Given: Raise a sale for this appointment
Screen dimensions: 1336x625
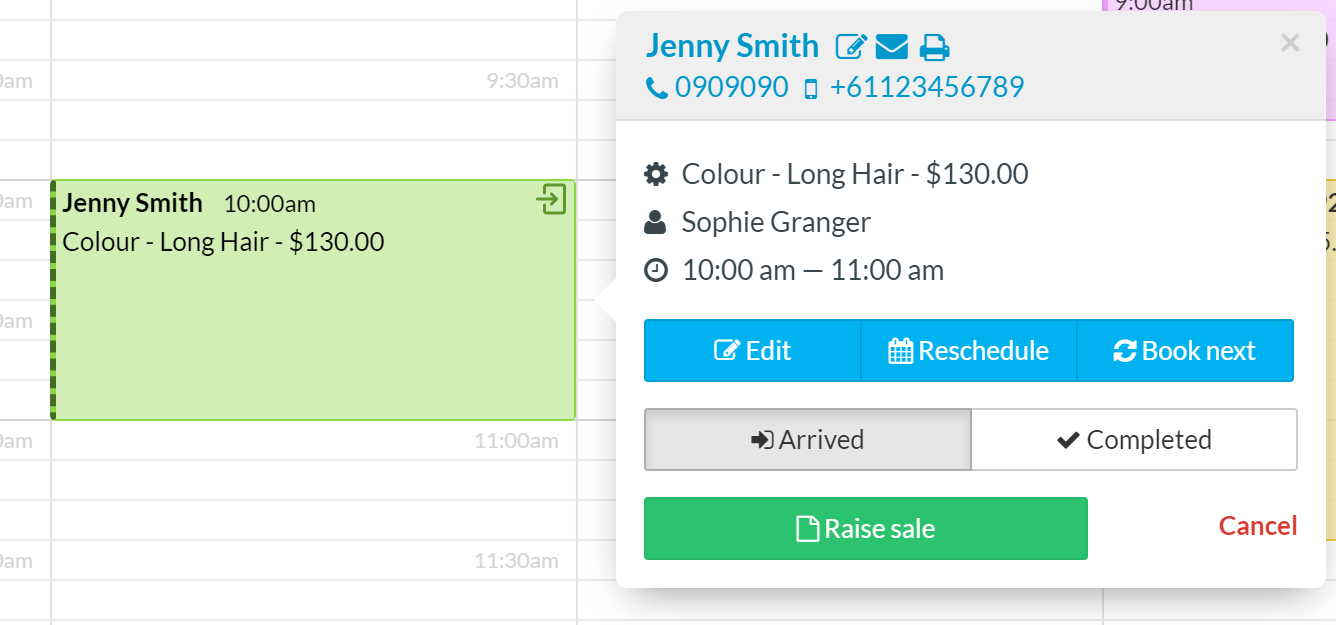Looking at the screenshot, I should (865, 528).
